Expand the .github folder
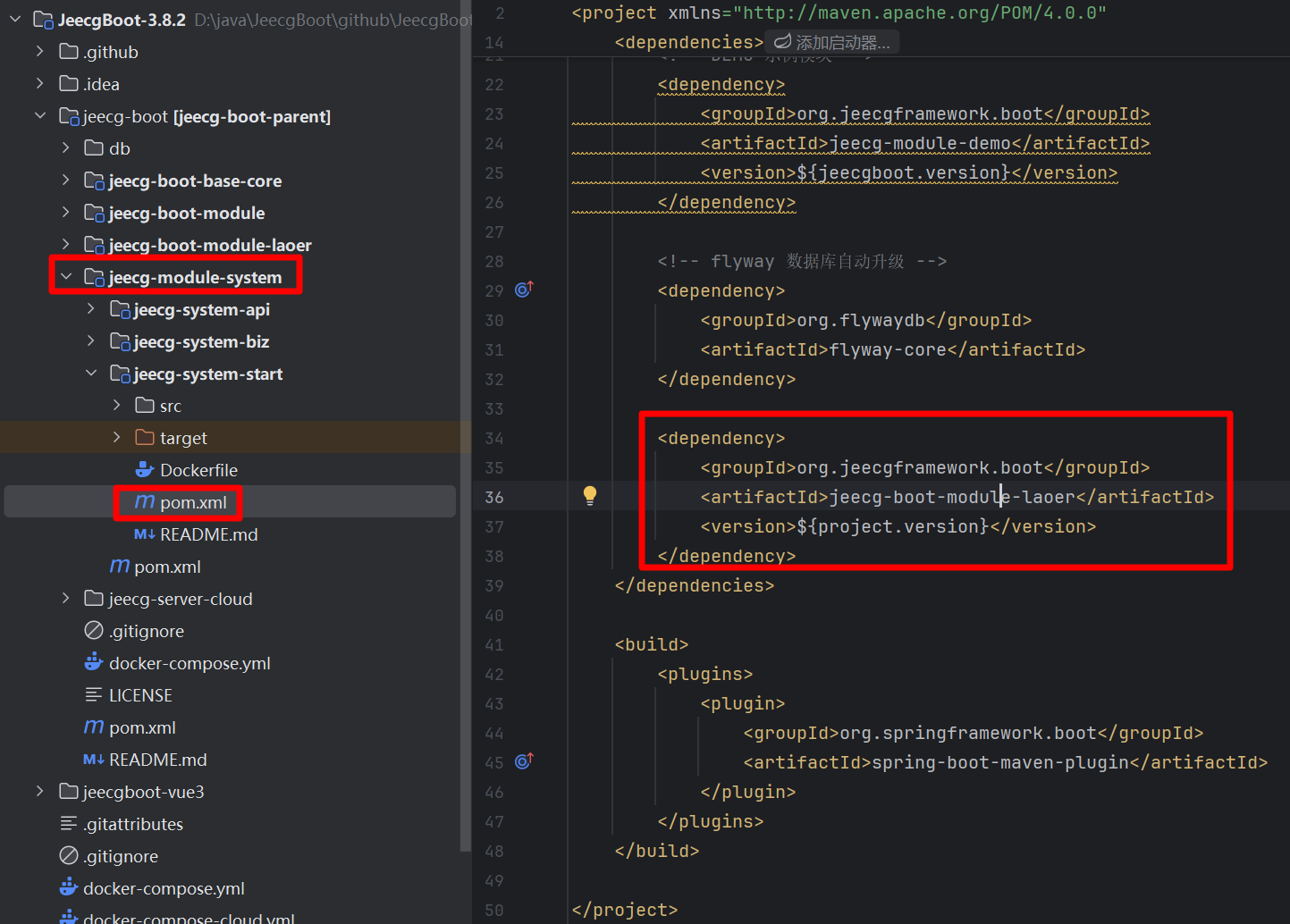This screenshot has height=924, width=1290. click(x=40, y=51)
